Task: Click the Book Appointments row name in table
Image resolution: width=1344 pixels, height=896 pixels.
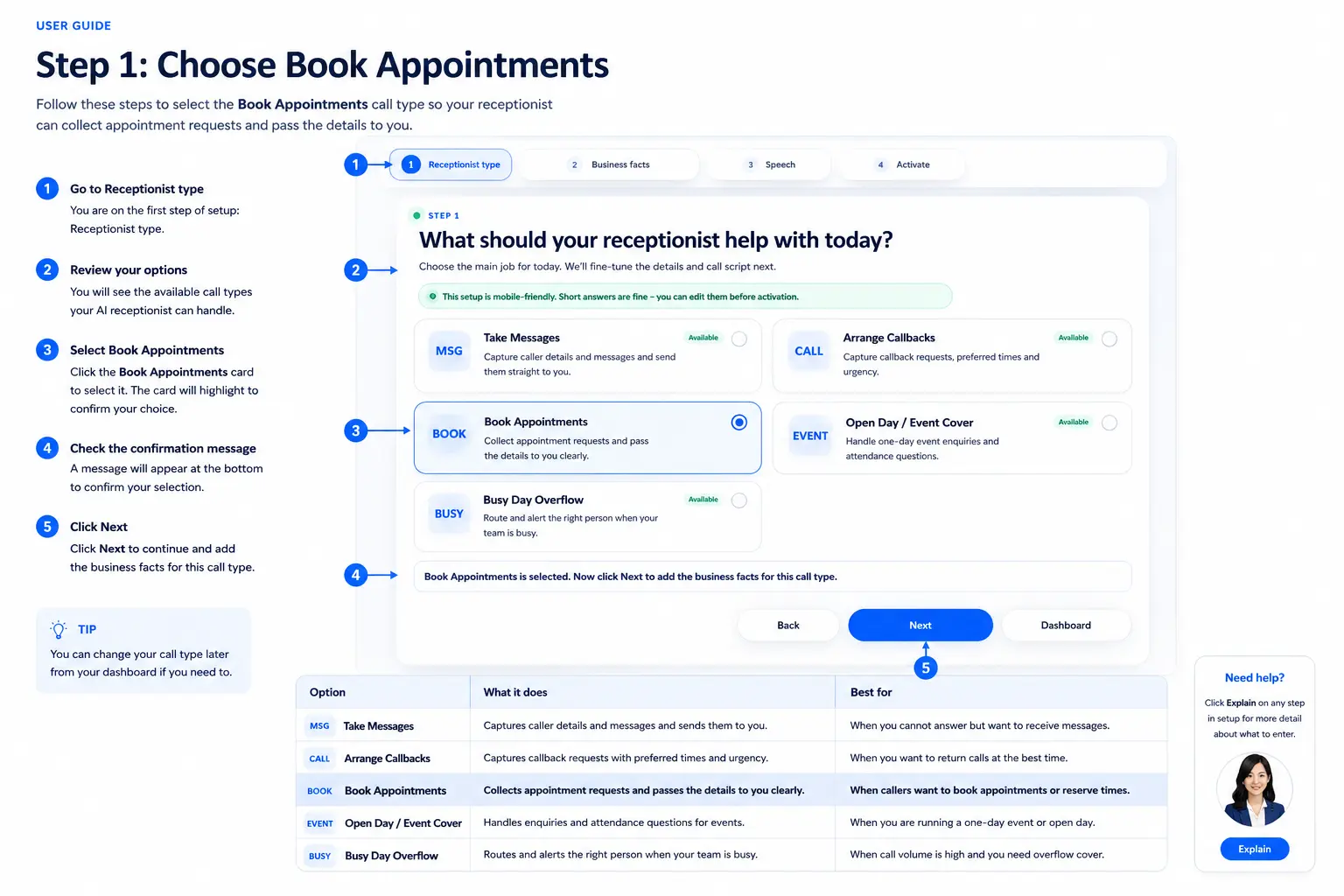Action: [x=395, y=791]
